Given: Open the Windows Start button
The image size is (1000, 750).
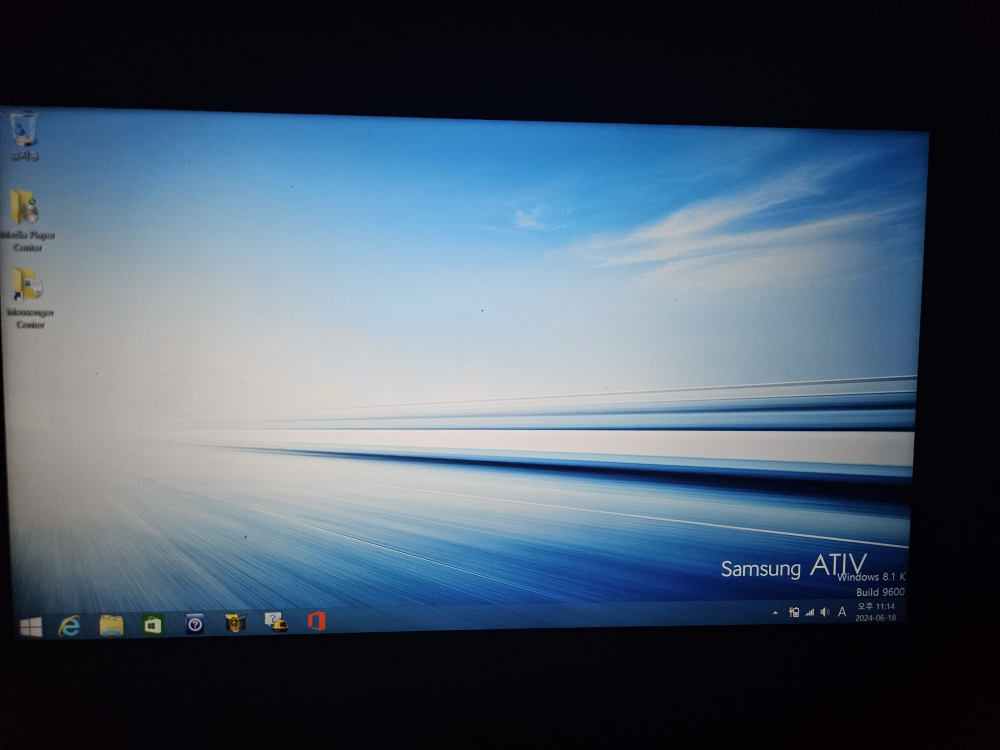Looking at the screenshot, I should [x=31, y=626].
